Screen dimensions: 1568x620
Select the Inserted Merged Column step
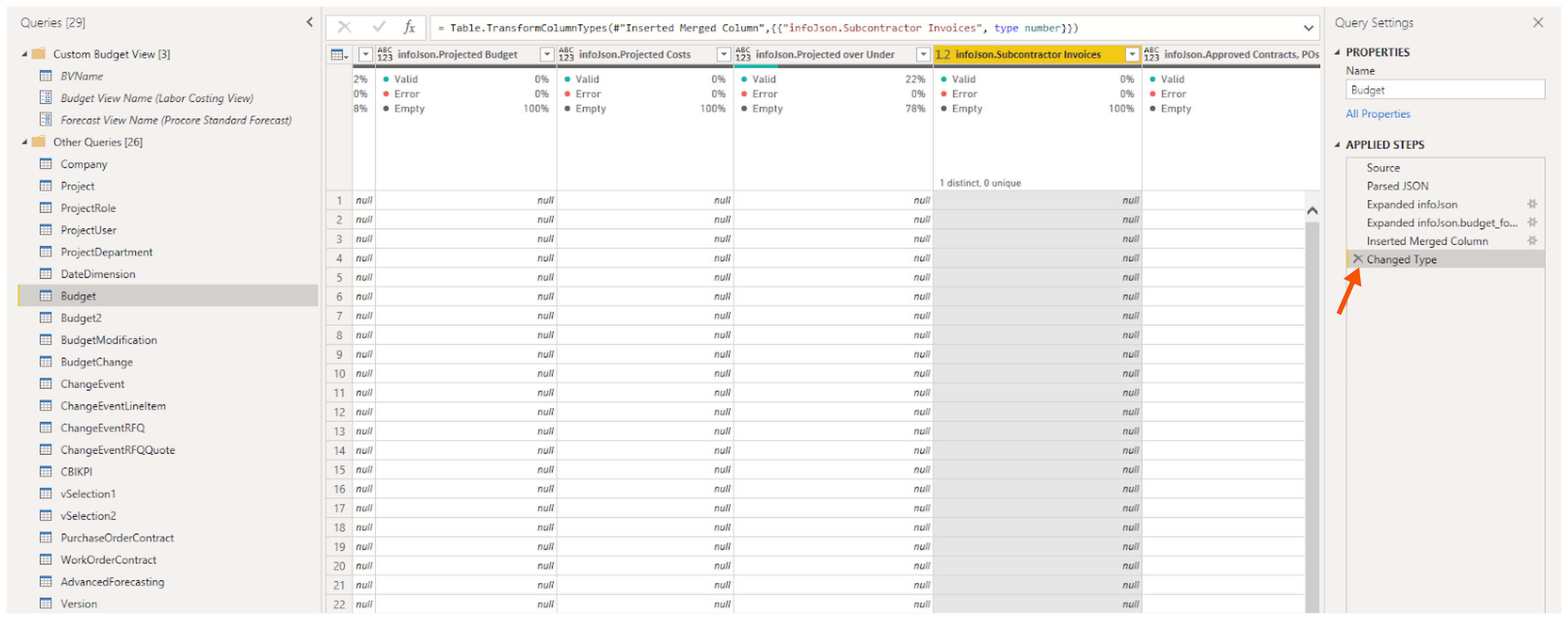tap(1427, 241)
